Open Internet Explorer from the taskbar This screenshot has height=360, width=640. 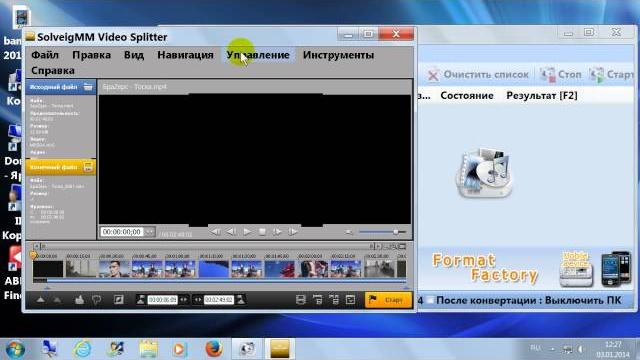click(82, 349)
